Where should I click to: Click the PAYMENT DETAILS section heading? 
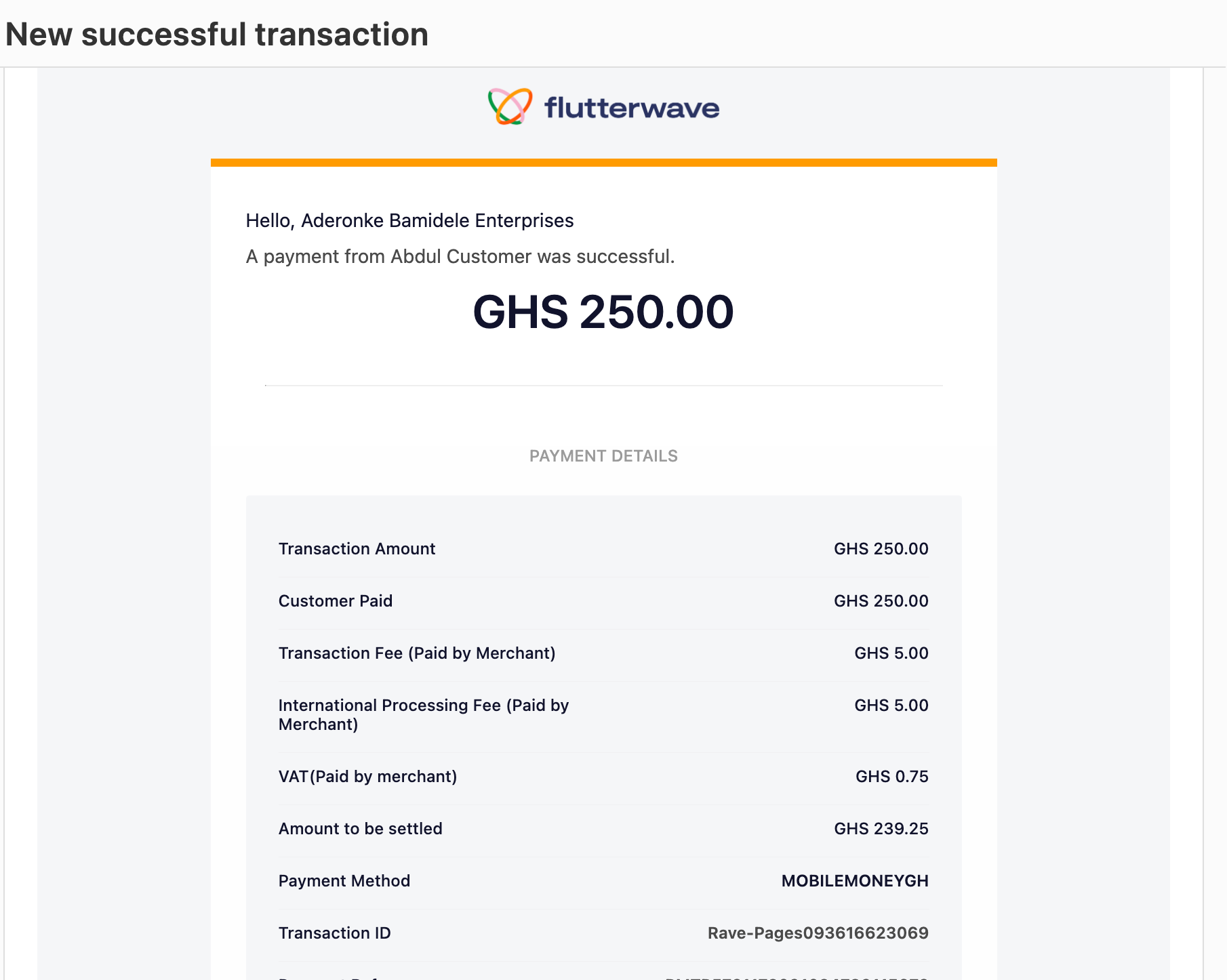click(603, 455)
